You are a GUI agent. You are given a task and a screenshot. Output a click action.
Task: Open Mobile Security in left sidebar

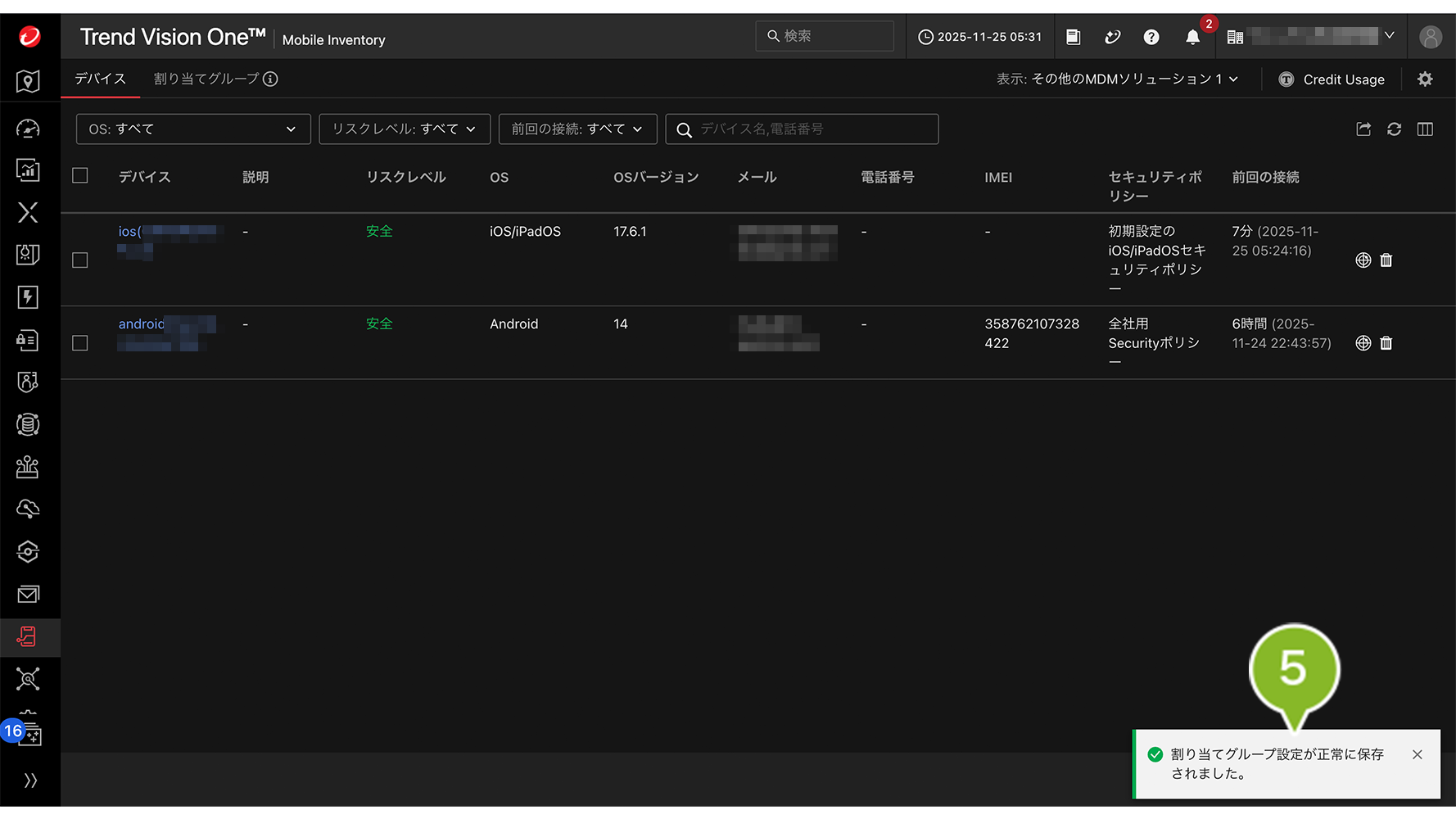(28, 636)
